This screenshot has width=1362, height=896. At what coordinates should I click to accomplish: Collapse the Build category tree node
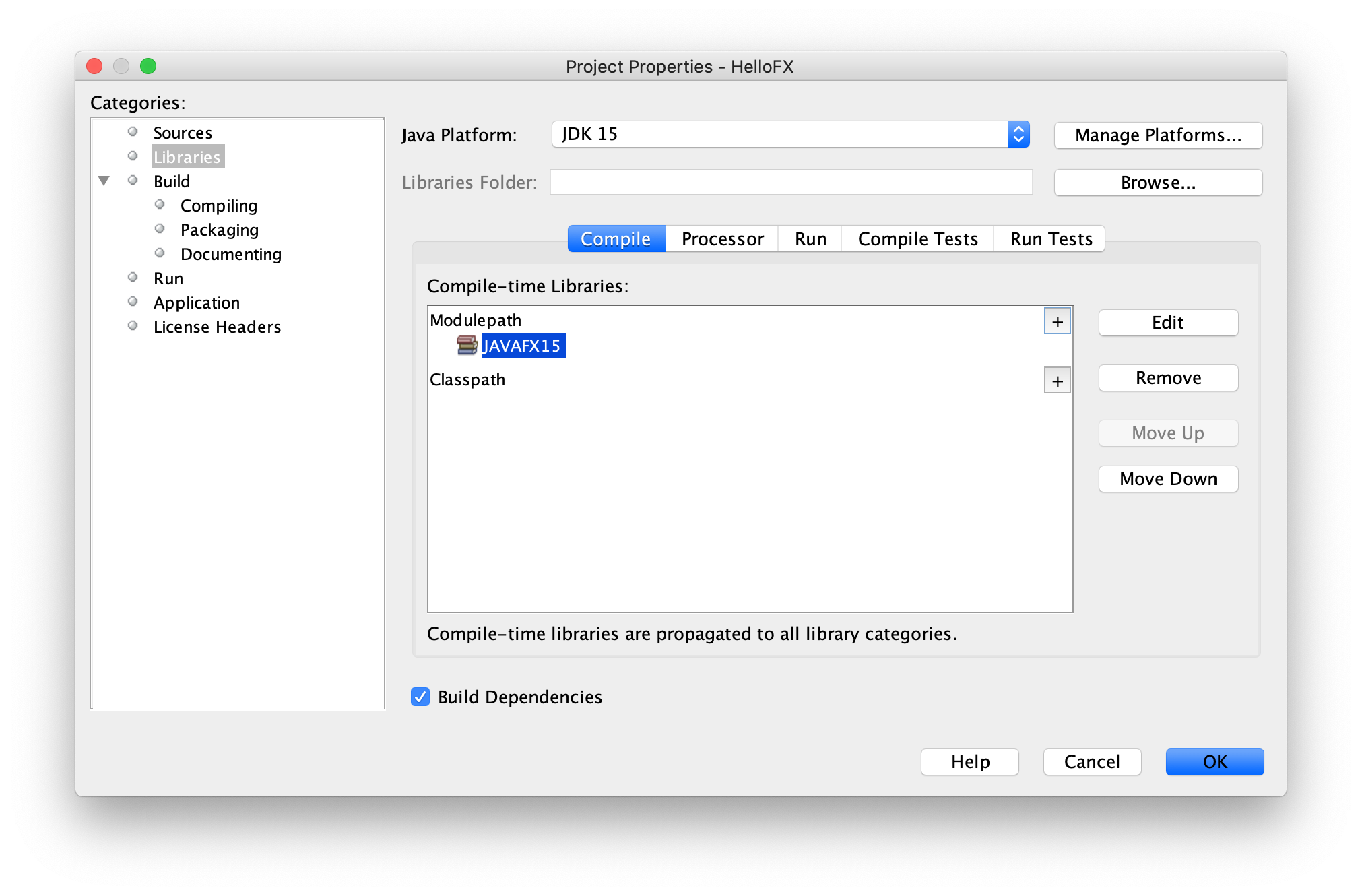pos(104,181)
